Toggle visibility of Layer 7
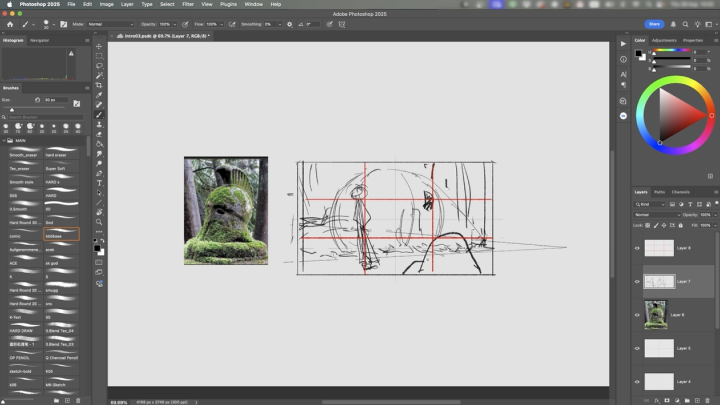Viewport: 720px width, 405px height. point(637,282)
